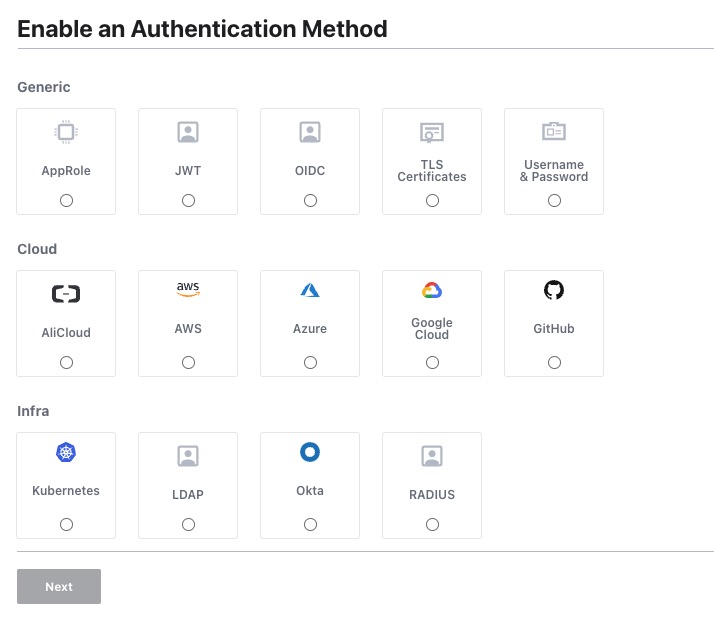The width and height of the screenshot is (714, 635).
Task: Click the Username & Password label text
Action: 554,171
